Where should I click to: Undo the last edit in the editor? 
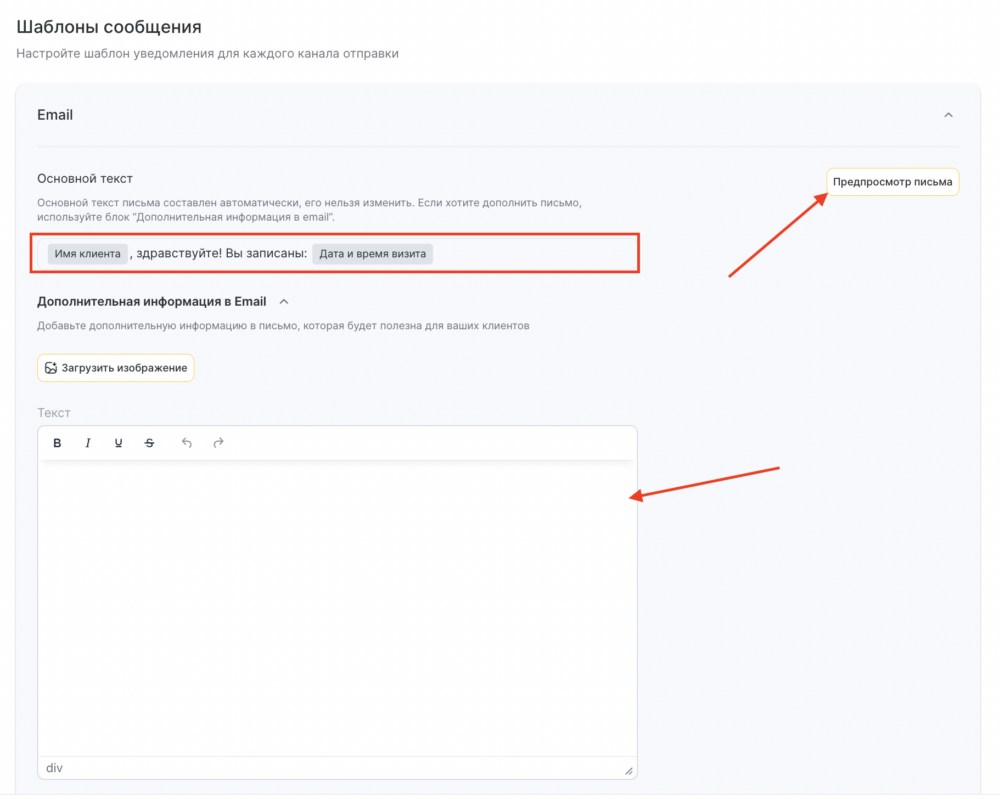click(x=186, y=443)
